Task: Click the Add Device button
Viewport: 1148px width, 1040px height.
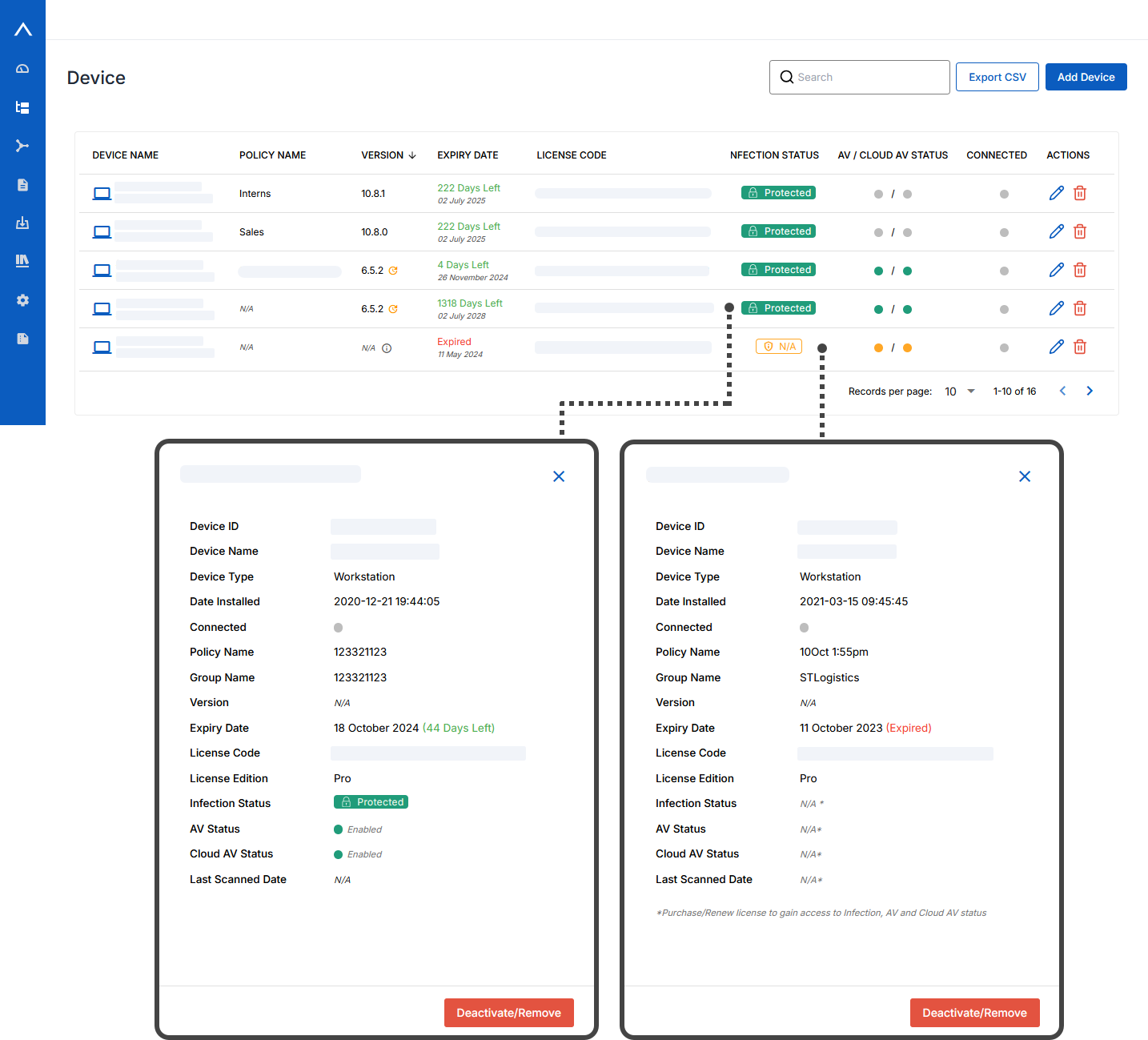Action: point(1086,77)
